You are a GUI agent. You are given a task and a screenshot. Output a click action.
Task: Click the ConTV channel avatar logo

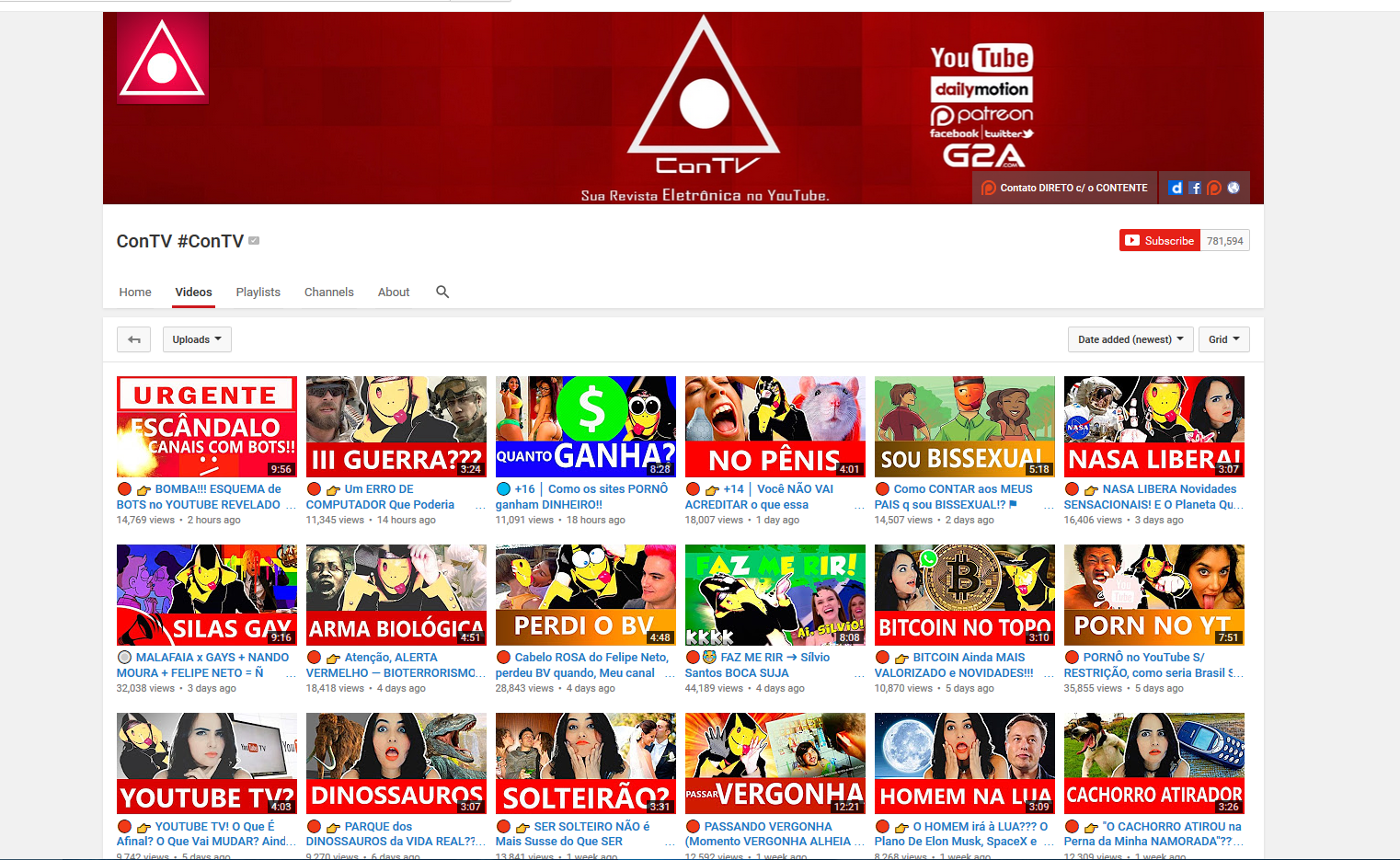163,59
